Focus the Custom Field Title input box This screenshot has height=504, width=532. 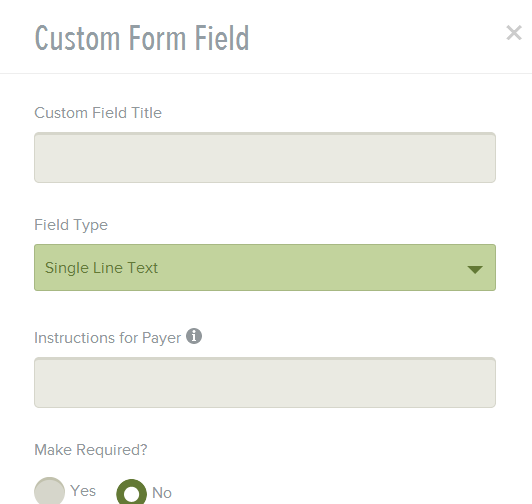point(265,157)
